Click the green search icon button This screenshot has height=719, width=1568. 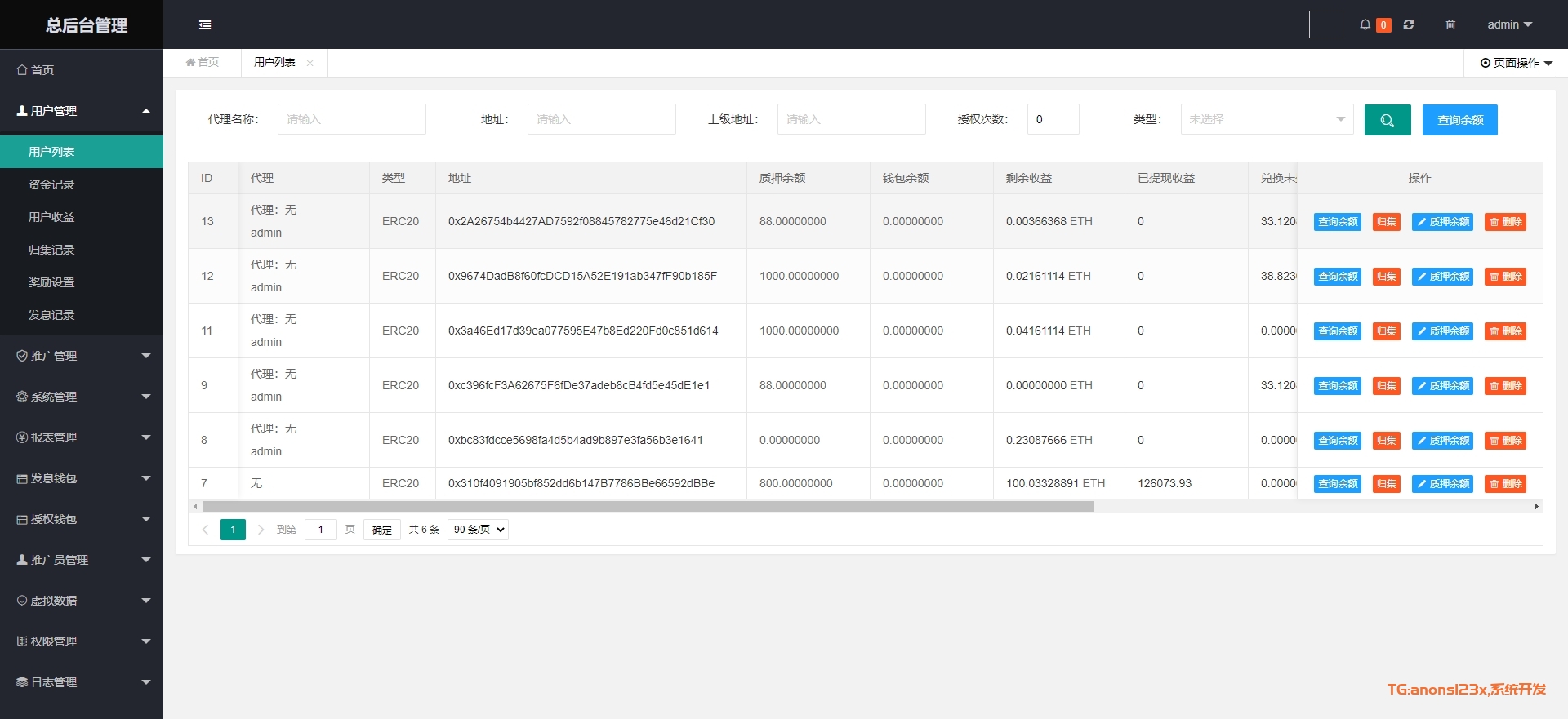pos(1388,120)
